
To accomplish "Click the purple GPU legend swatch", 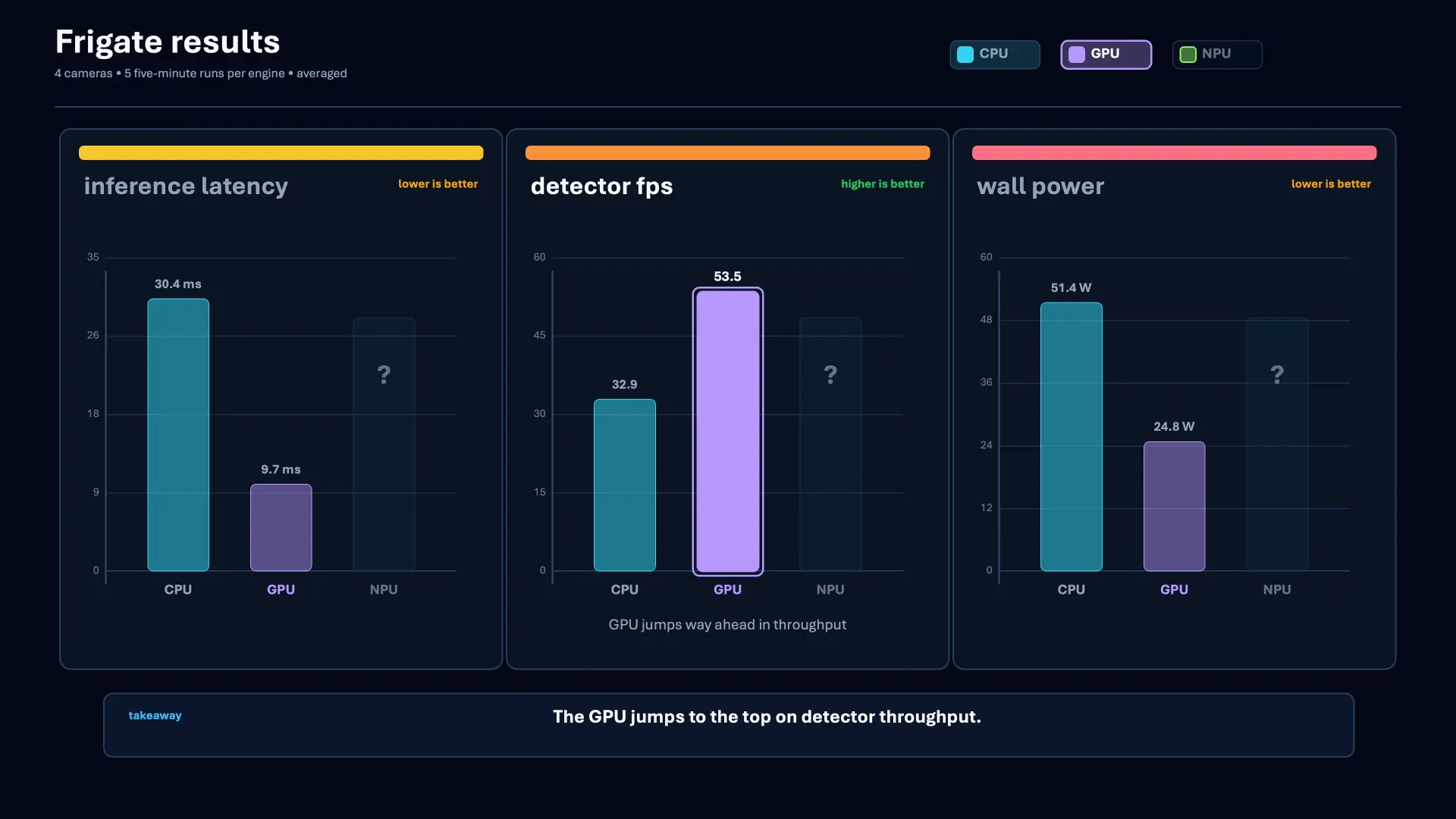I will point(1077,54).
